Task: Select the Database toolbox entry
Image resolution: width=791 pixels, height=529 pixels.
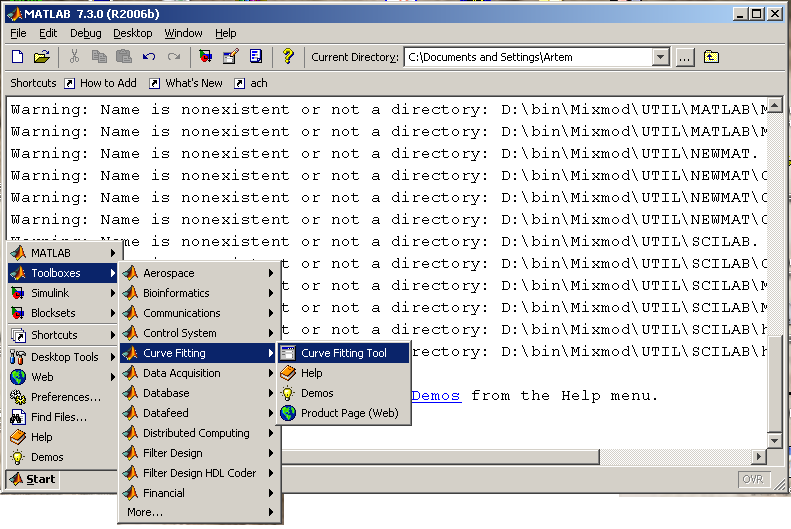Action: tap(199, 393)
